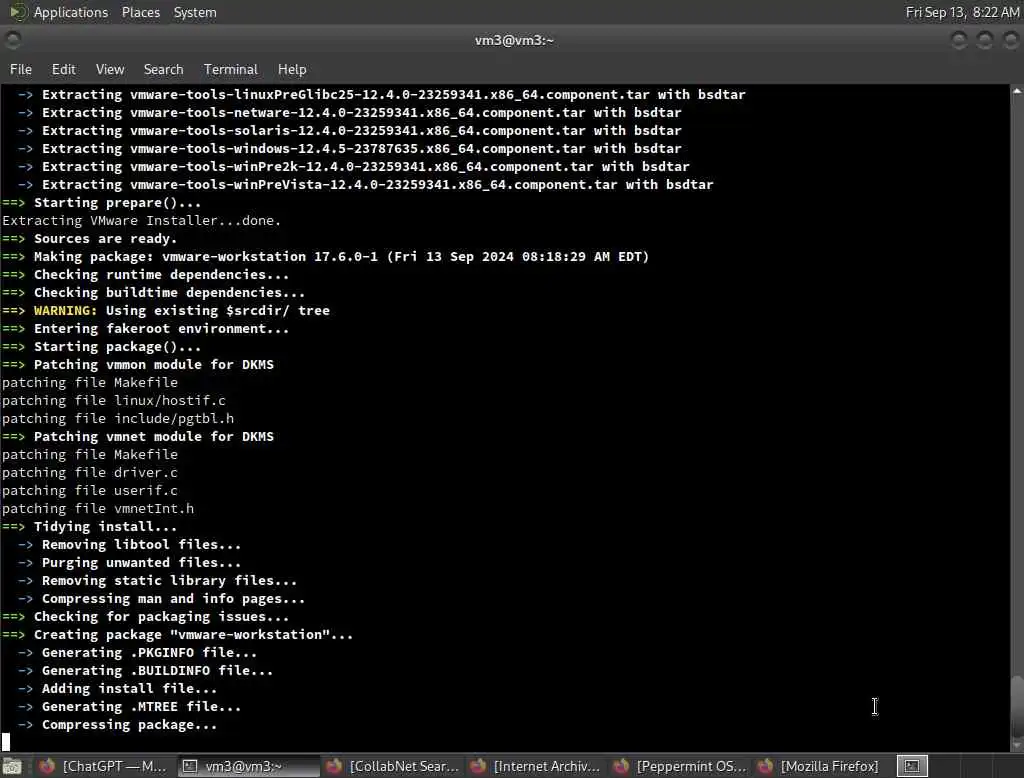1024x778 pixels.
Task: Click 'patching file linux/hostif.c' line
Action: [114, 400]
